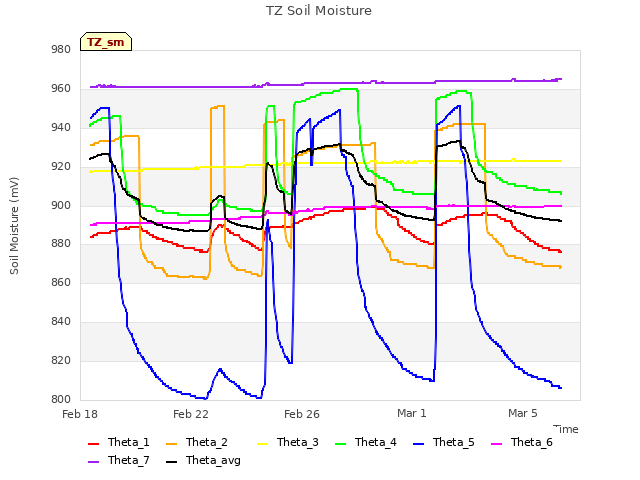Click the Mar 1 x-axis tick label
This screenshot has height=480, width=640.
(412, 413)
